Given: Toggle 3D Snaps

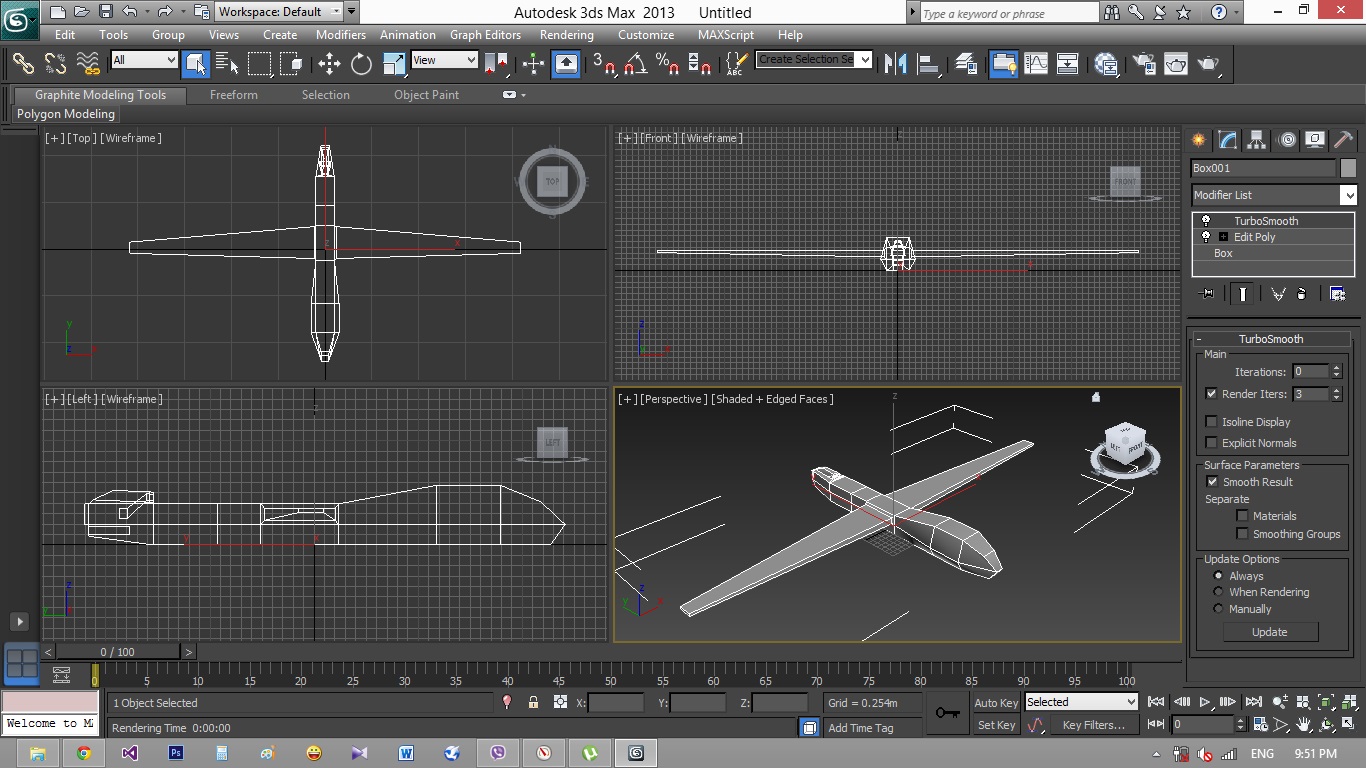Looking at the screenshot, I should click(x=603, y=63).
